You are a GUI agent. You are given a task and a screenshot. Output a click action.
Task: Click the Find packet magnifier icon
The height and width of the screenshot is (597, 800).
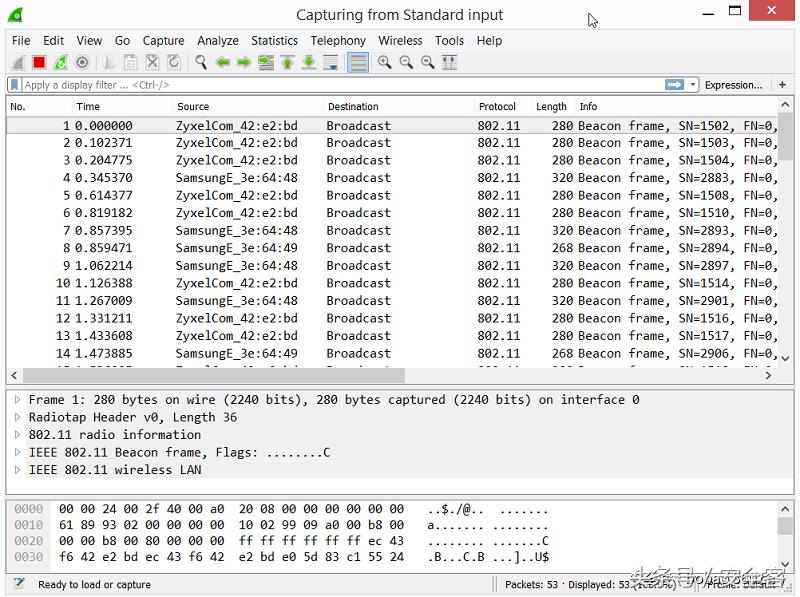(201, 62)
